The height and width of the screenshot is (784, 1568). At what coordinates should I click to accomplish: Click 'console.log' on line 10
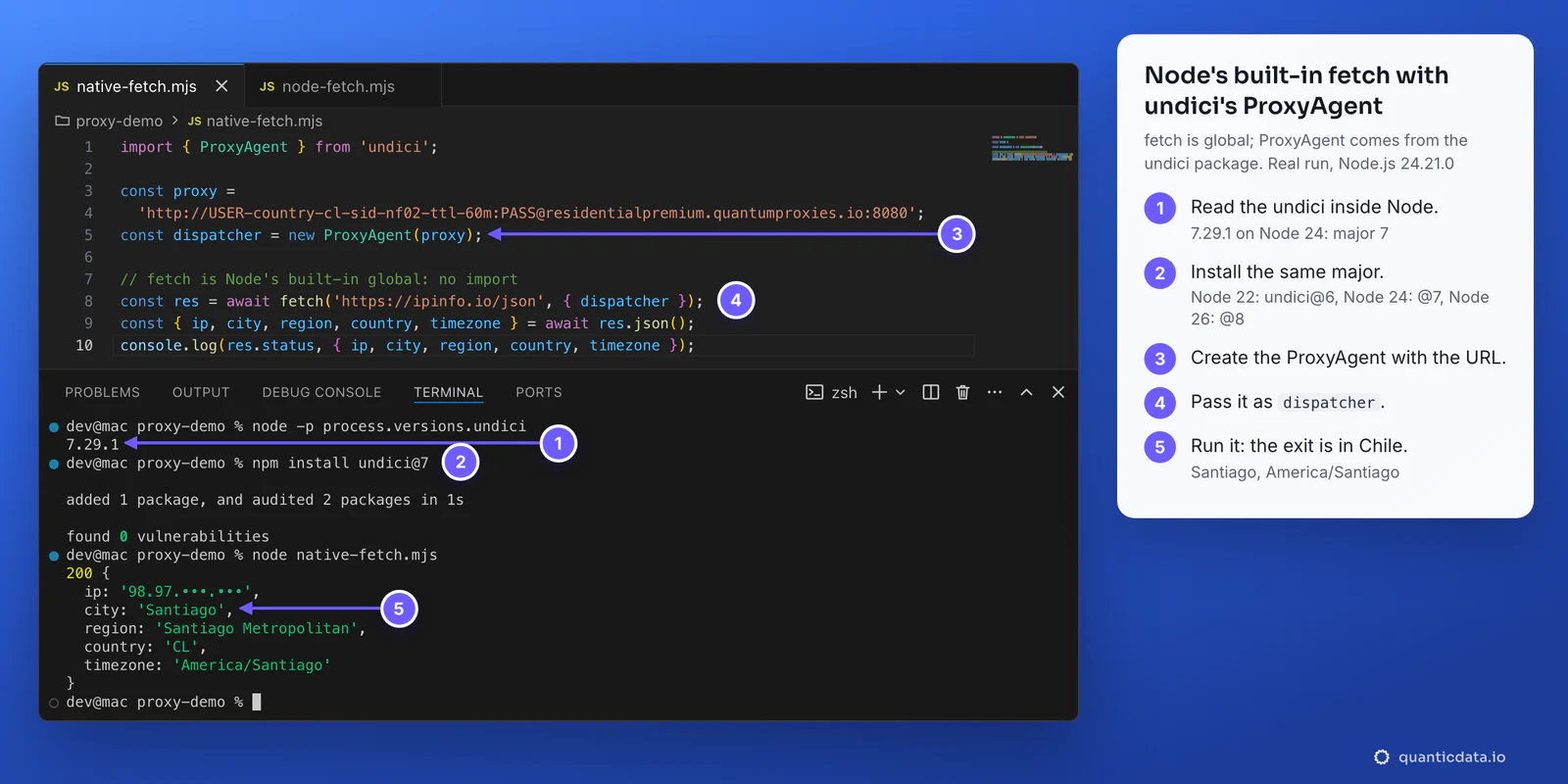click(x=169, y=345)
